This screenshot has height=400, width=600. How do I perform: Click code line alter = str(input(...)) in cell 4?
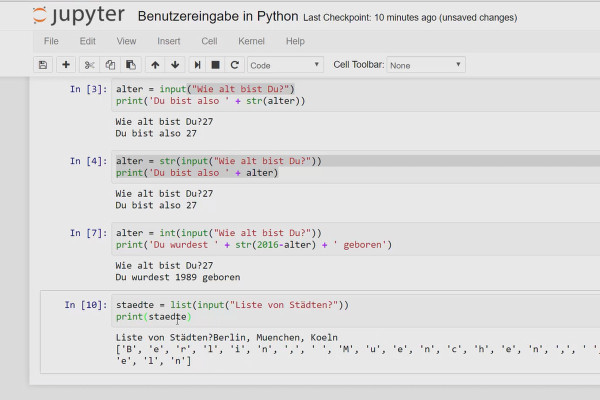point(218,161)
